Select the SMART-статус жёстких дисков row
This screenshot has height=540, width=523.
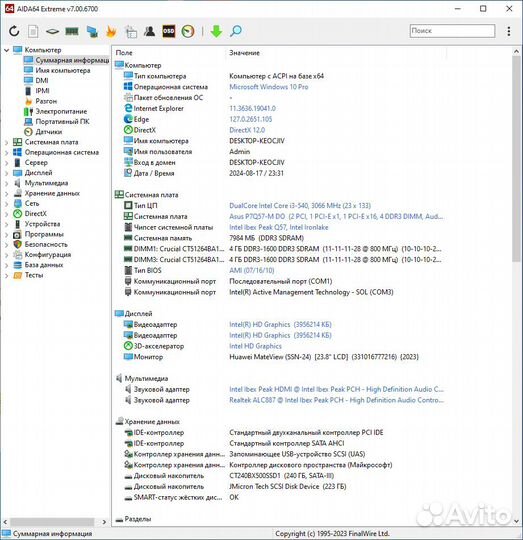(181, 497)
